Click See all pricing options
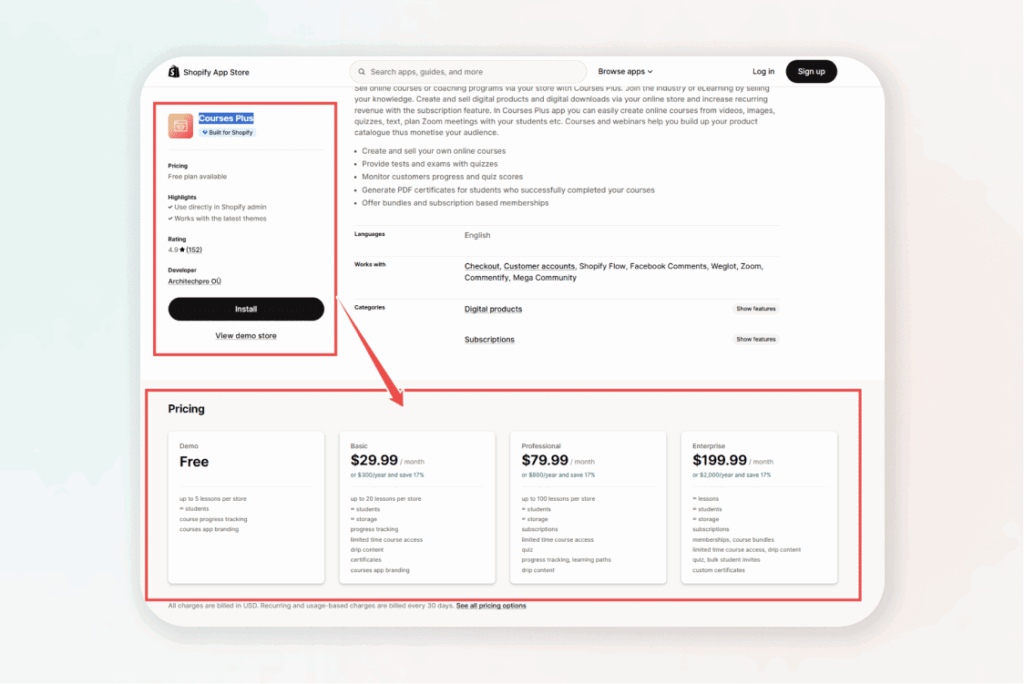 click(491, 605)
